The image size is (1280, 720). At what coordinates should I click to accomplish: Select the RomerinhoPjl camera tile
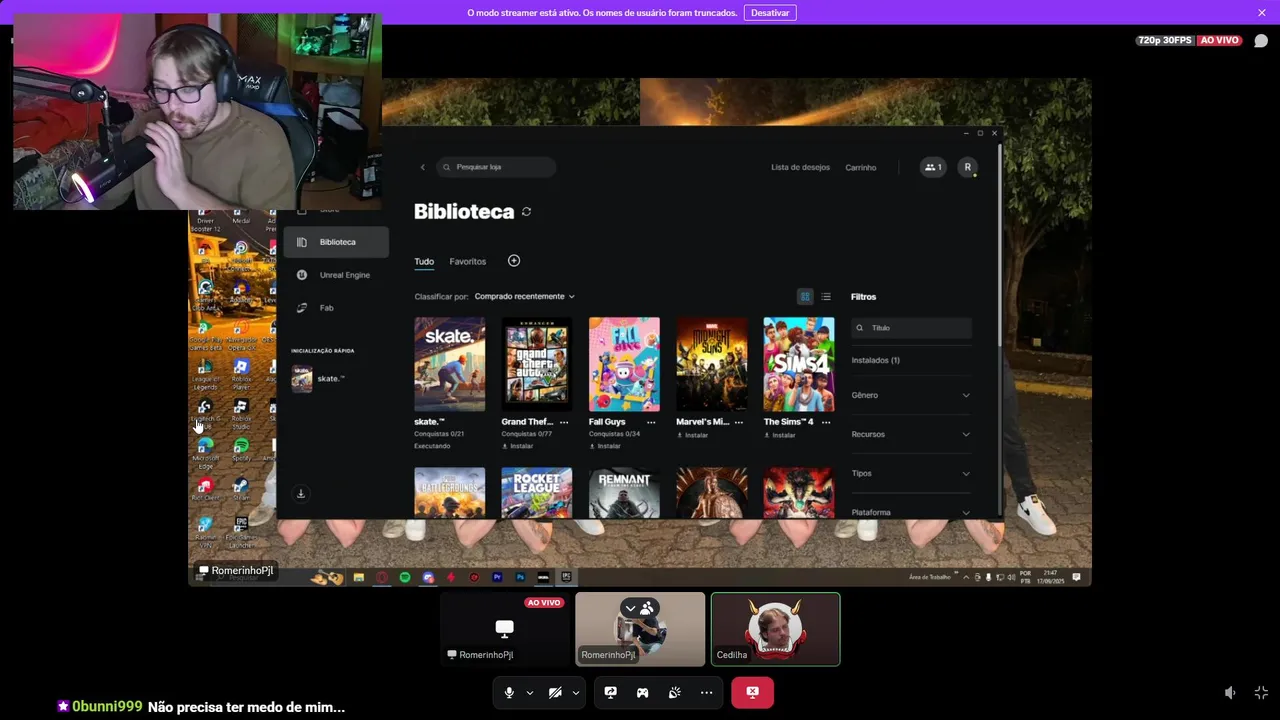[x=640, y=629]
